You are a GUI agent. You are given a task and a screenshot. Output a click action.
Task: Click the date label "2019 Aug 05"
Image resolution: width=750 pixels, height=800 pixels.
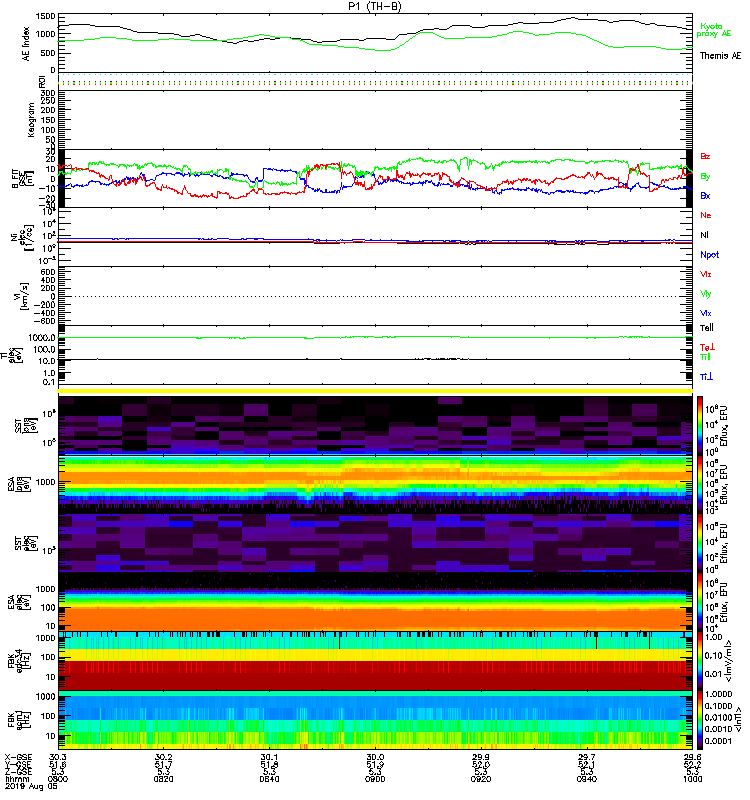coord(31,786)
